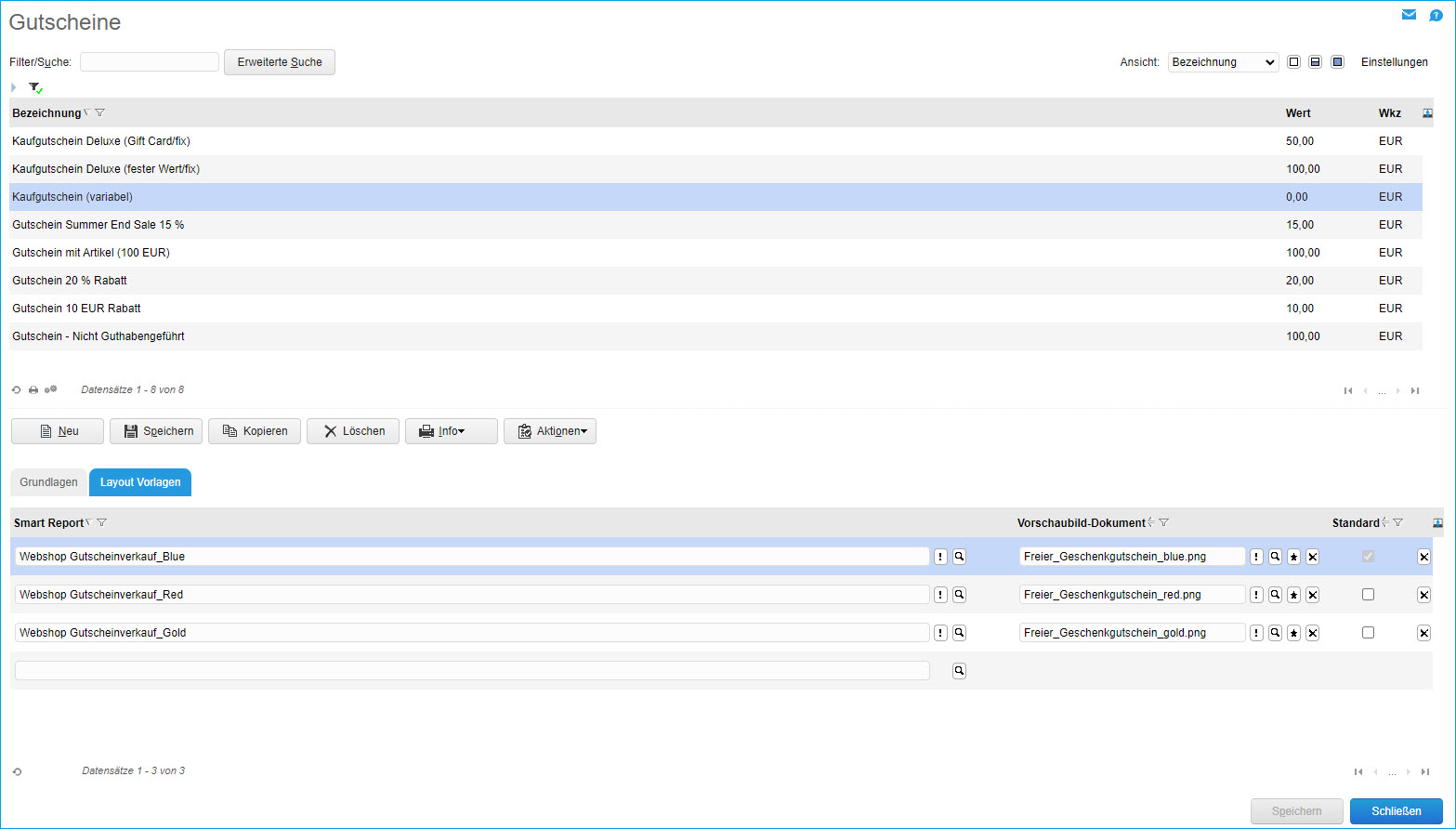The width and height of the screenshot is (1456, 829).
Task: Click the Webshop Gutscheinverkauf_Gold field
Action: 472,633
